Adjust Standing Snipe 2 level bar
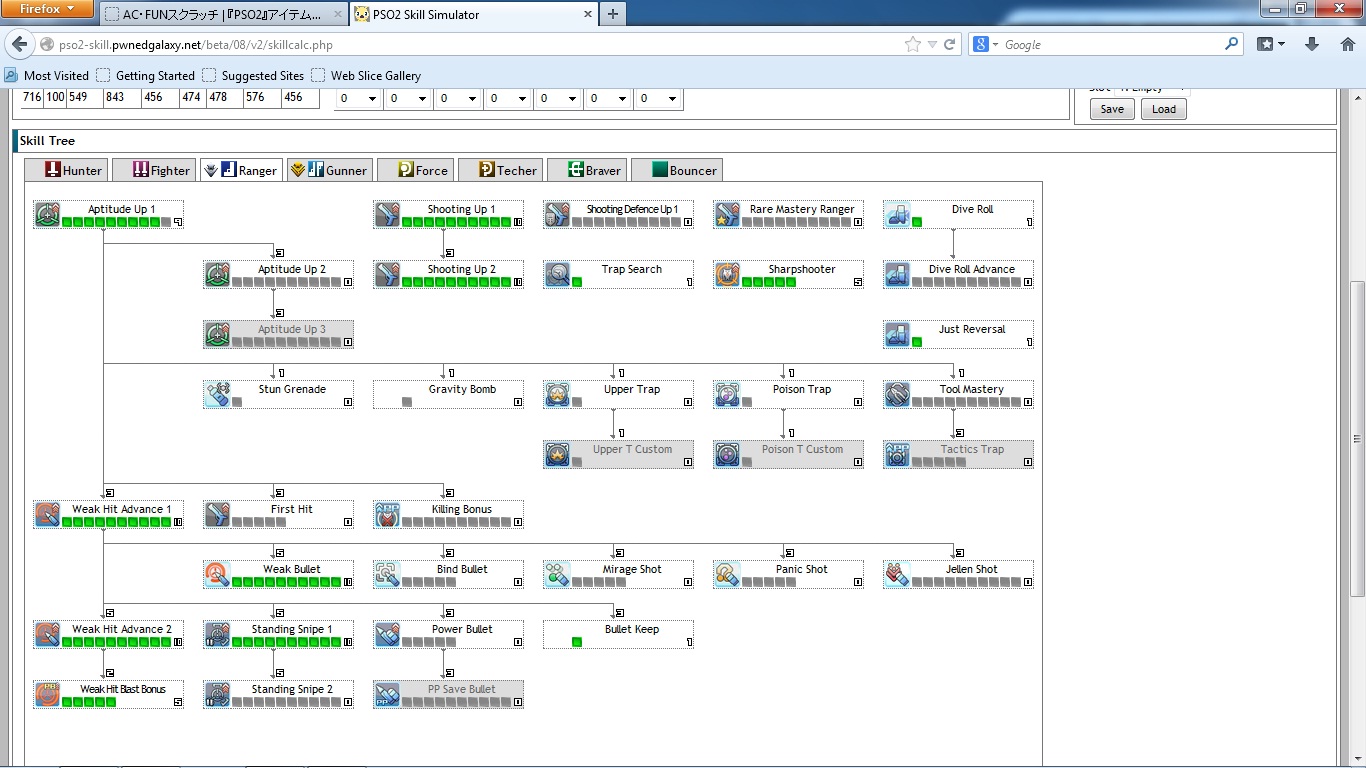 pyautogui.click(x=286, y=702)
